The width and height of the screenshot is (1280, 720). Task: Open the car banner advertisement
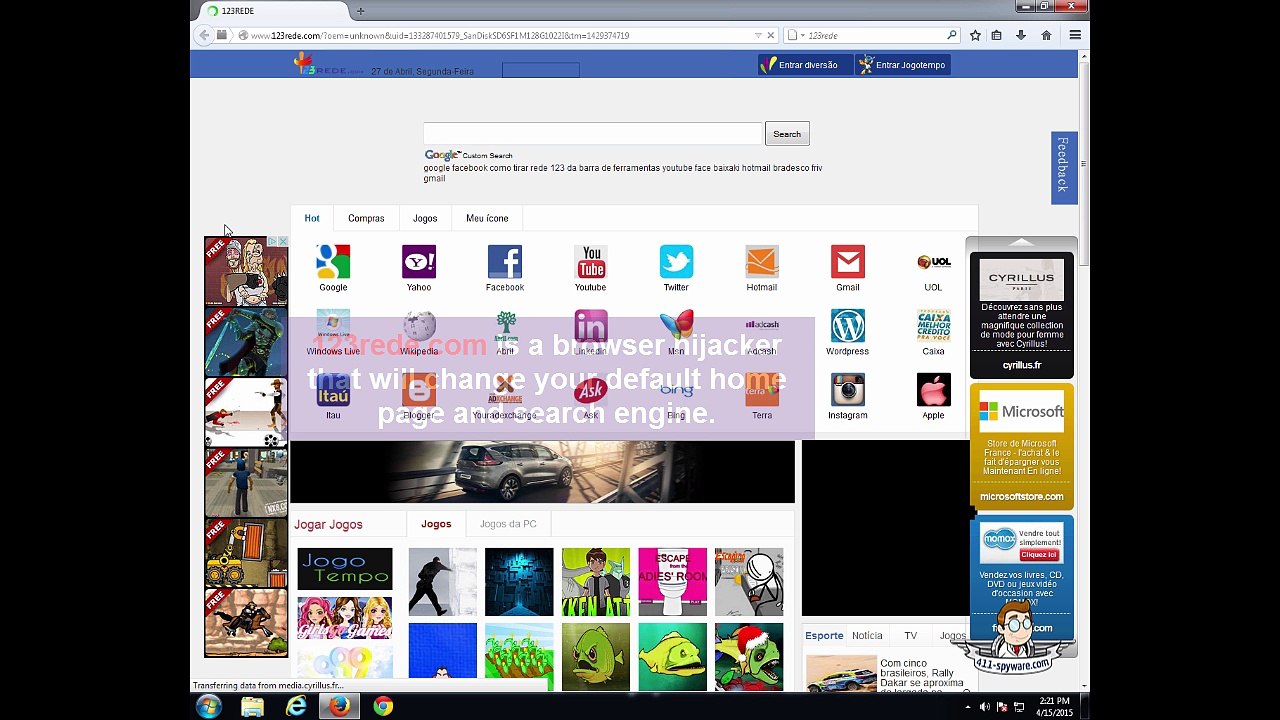coord(542,472)
